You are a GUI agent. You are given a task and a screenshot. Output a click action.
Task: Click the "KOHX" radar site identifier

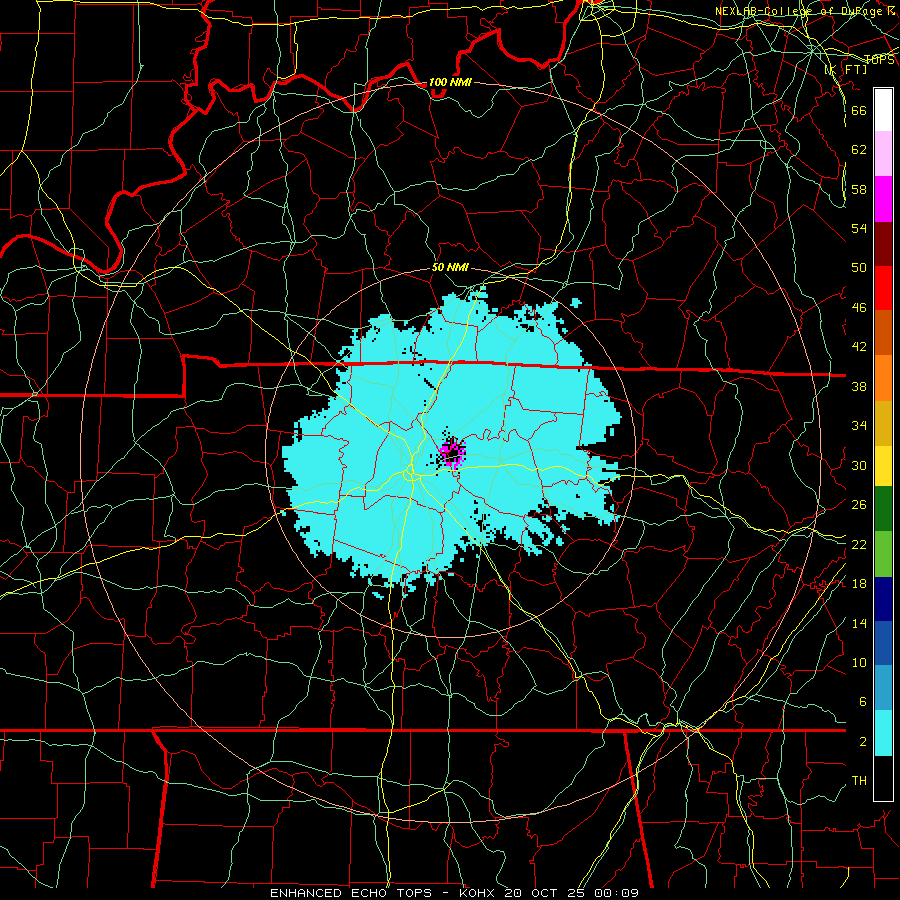point(478,893)
